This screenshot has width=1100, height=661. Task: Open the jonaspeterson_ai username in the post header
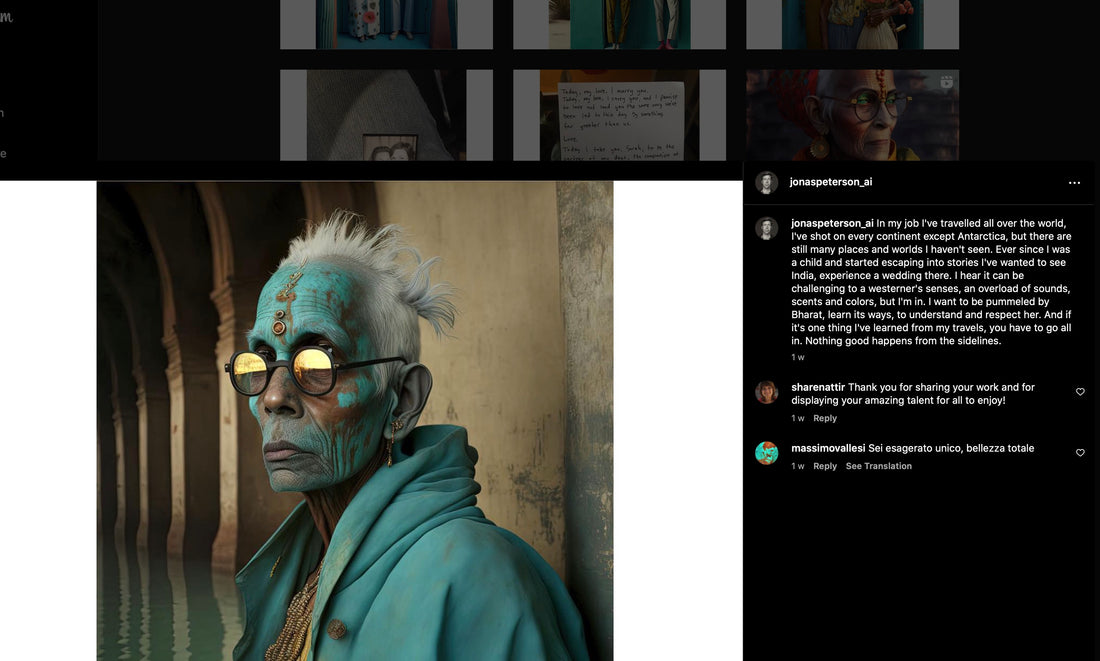point(830,182)
